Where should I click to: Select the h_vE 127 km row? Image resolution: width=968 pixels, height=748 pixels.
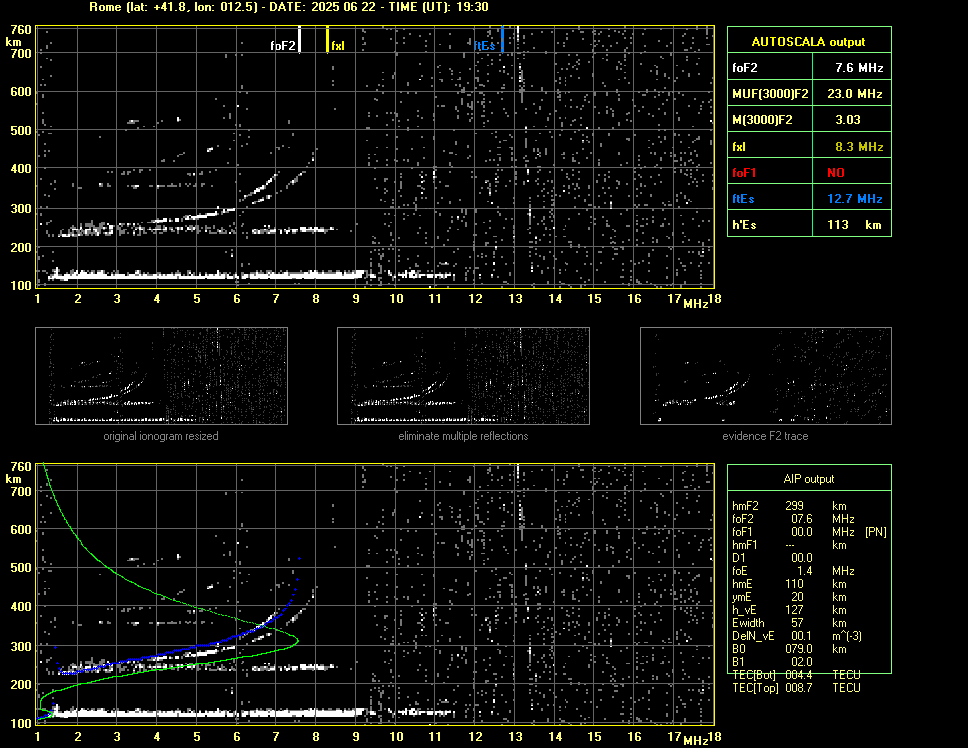pos(789,610)
